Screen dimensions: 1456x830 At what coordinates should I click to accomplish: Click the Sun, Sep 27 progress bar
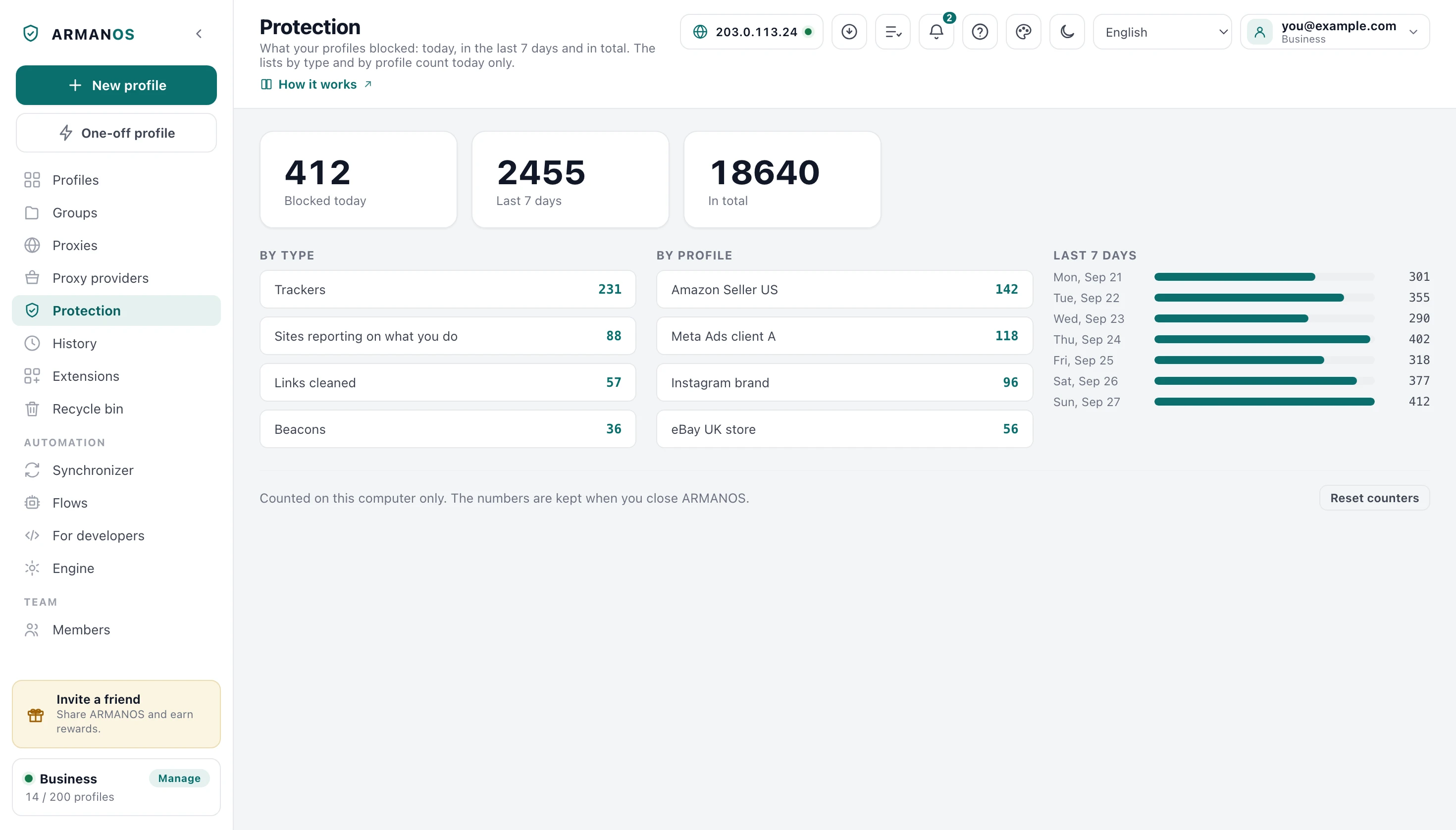pyautogui.click(x=1264, y=402)
